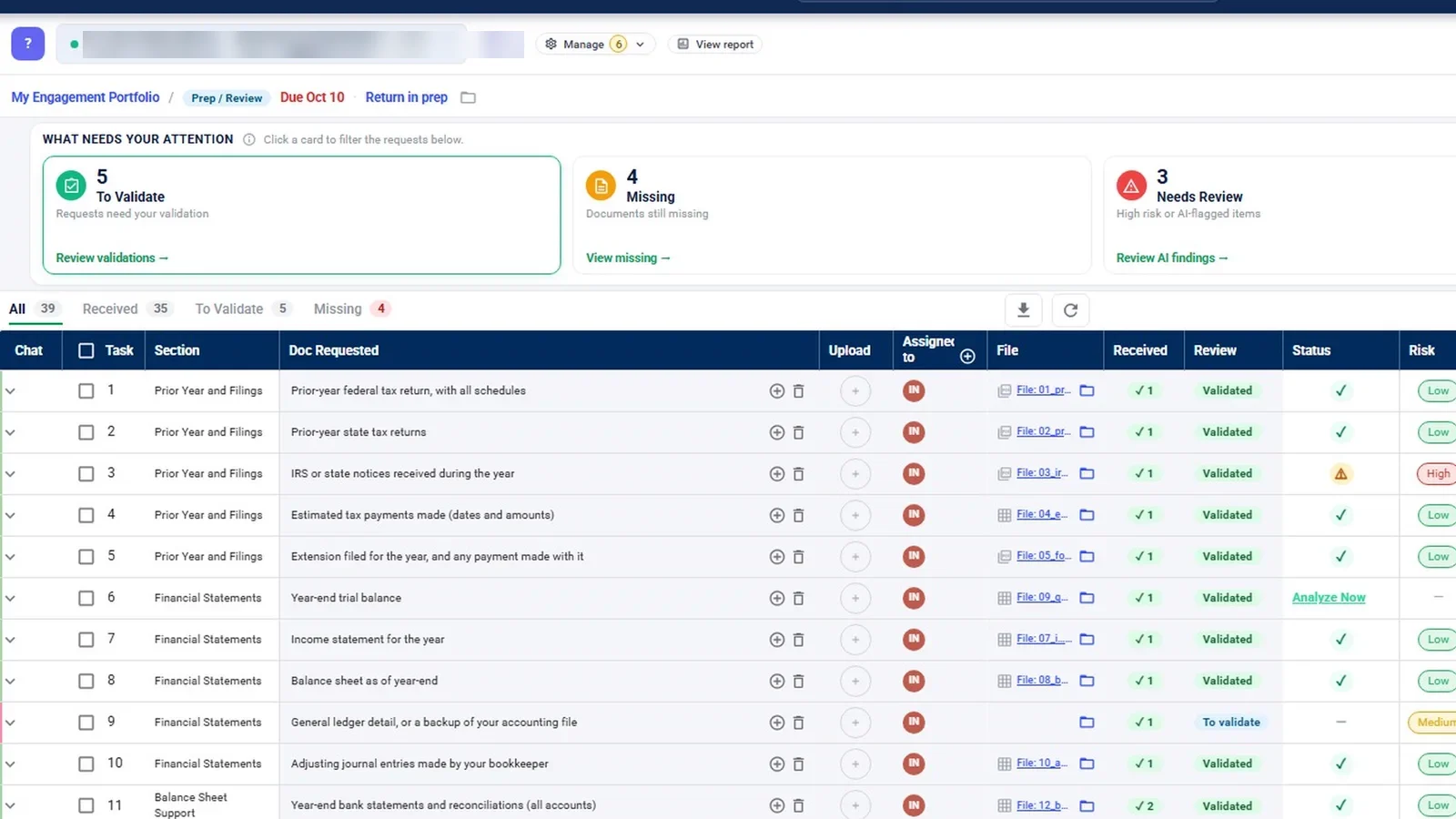
Task: Expand the chat row for task 9
Action: point(10,723)
